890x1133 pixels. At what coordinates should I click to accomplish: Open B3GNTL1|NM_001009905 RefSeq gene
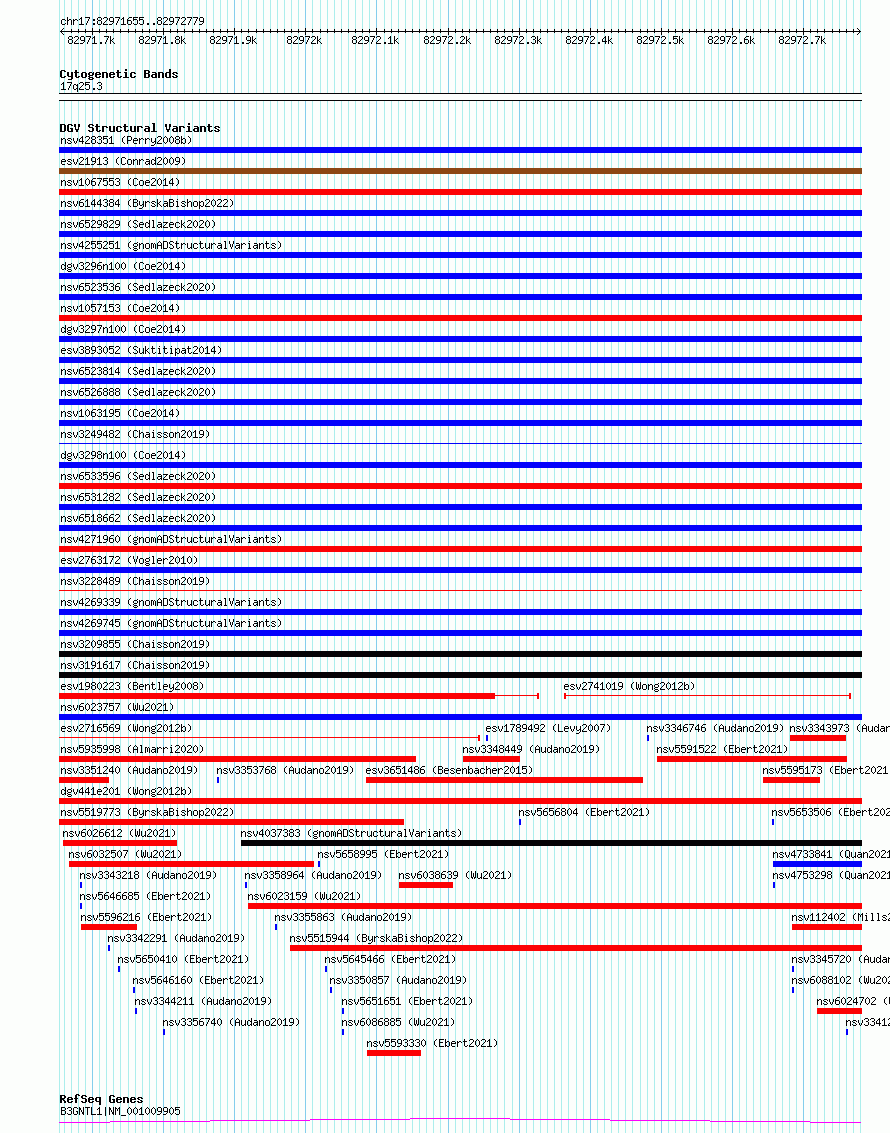120,1110
